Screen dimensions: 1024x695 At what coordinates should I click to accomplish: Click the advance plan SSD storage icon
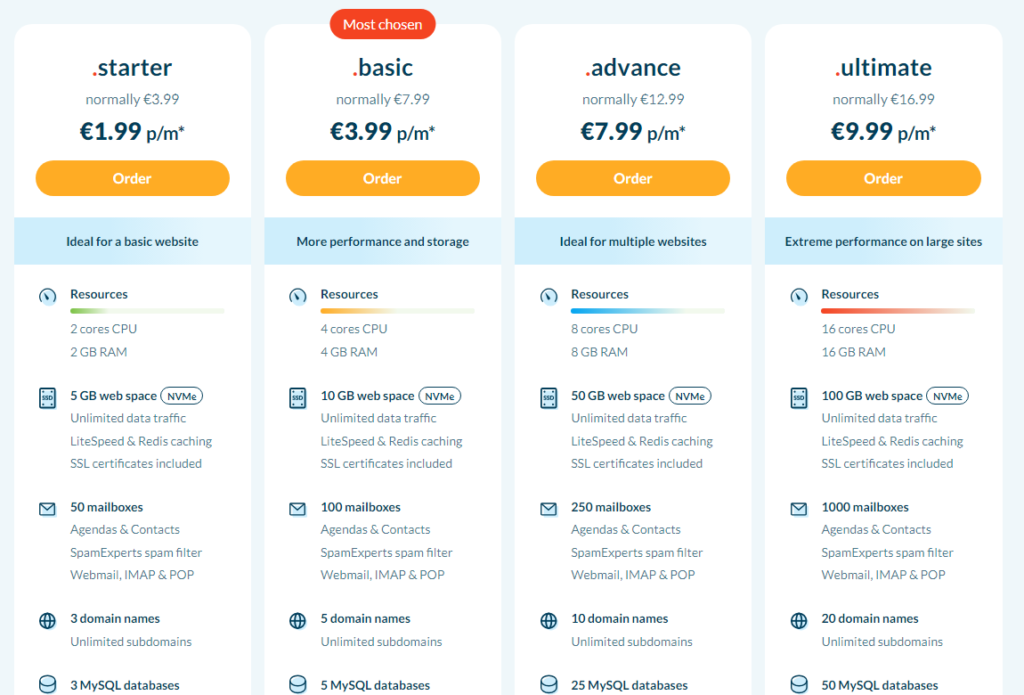pos(549,398)
